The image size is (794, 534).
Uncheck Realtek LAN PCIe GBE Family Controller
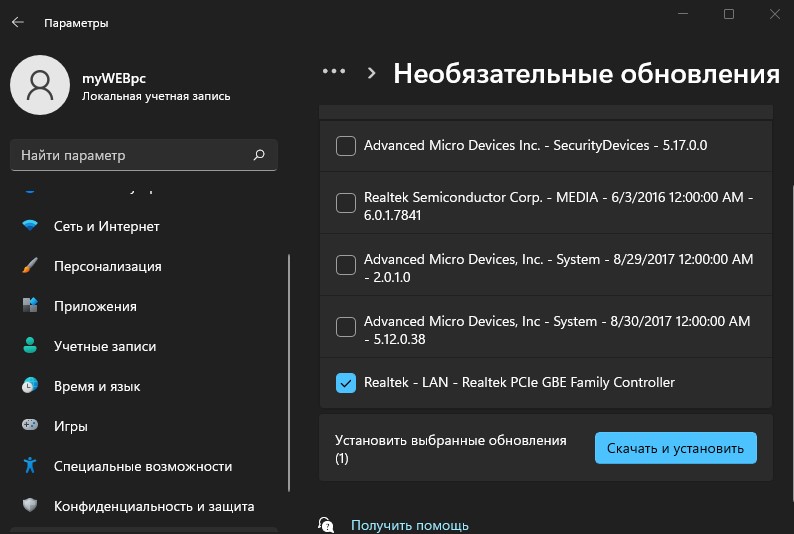click(346, 383)
